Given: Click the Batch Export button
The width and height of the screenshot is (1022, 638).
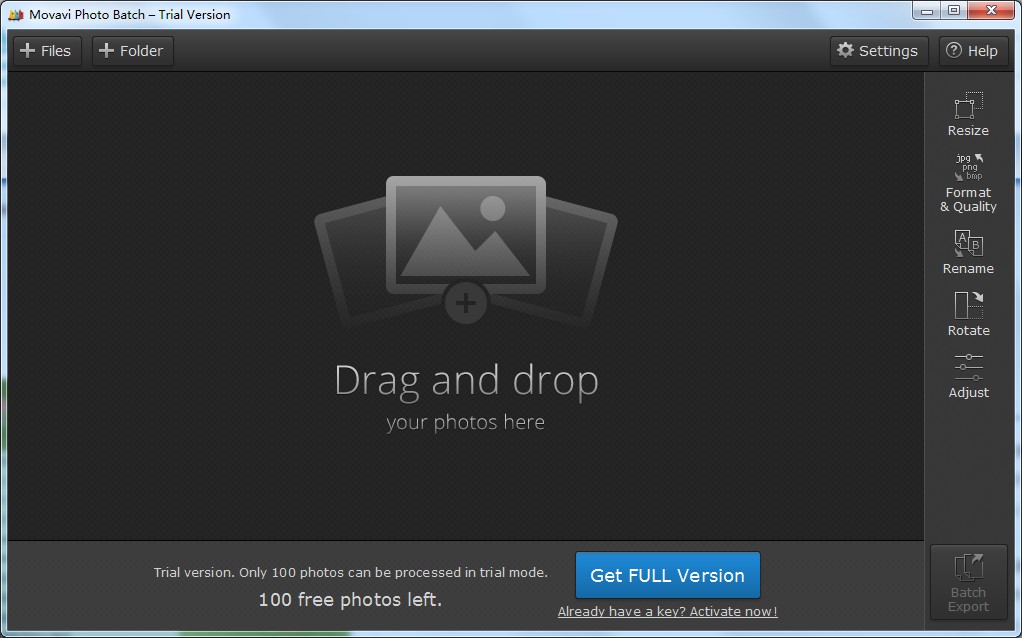Looking at the screenshot, I should click(x=968, y=583).
